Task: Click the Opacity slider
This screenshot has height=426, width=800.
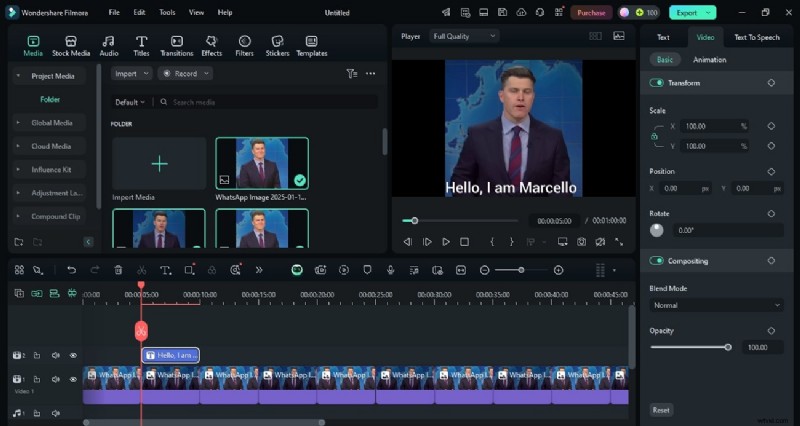Action: tap(690, 347)
